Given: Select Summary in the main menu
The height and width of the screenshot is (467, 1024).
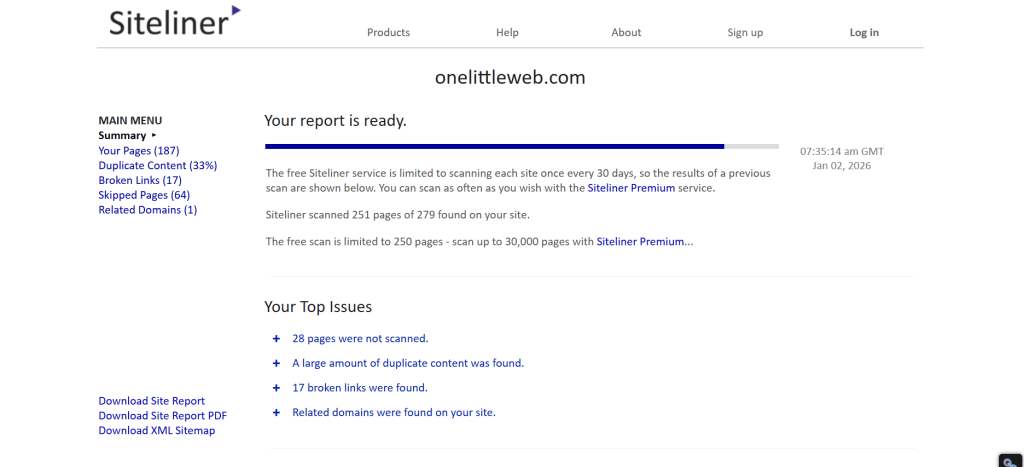Looking at the screenshot, I should [122, 136].
